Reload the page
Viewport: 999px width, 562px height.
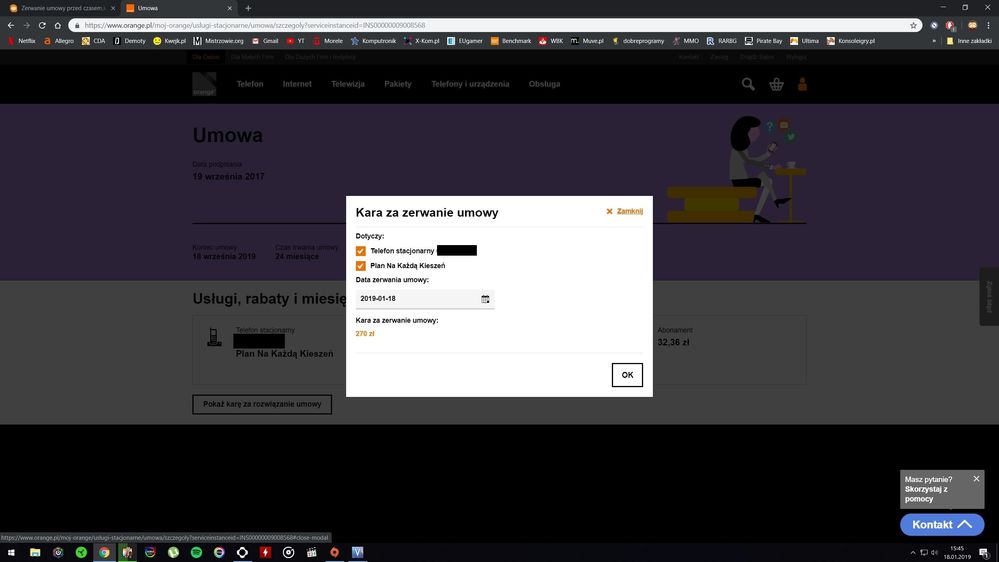click(x=43, y=25)
